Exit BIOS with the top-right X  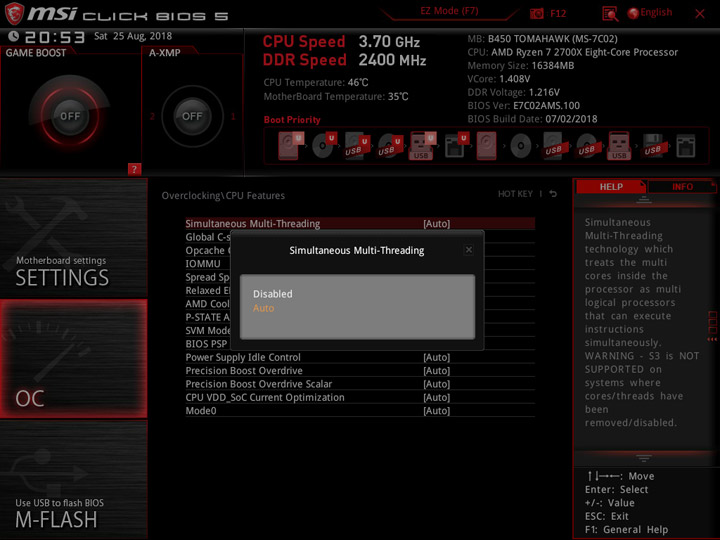[x=700, y=14]
